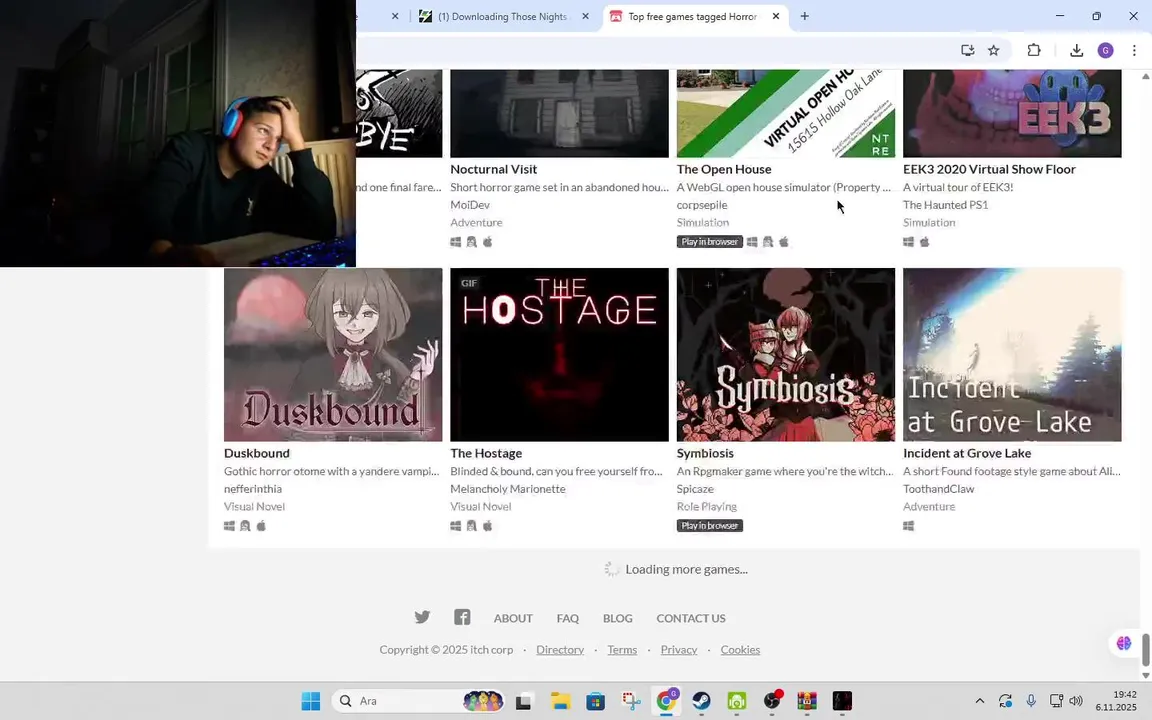Show hidden system tray icons
The image size is (1152, 720).
979,701
